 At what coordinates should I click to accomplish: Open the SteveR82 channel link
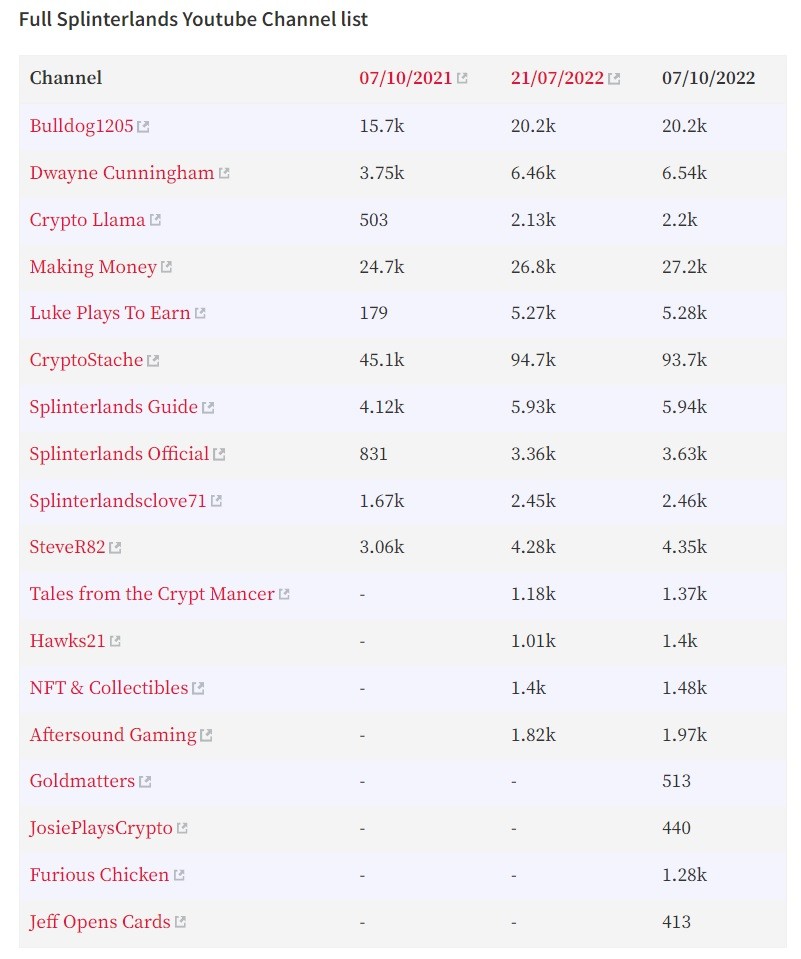67,547
